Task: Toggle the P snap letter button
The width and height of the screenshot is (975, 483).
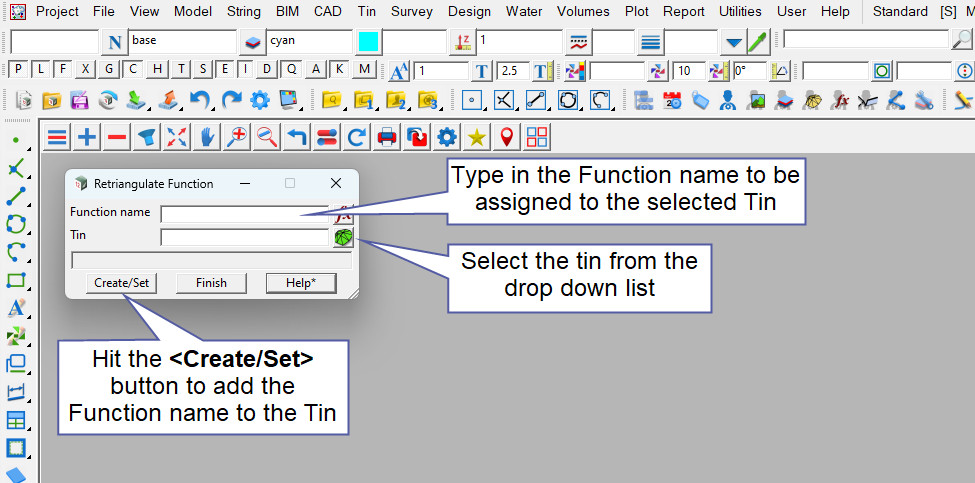Action: 19,69
